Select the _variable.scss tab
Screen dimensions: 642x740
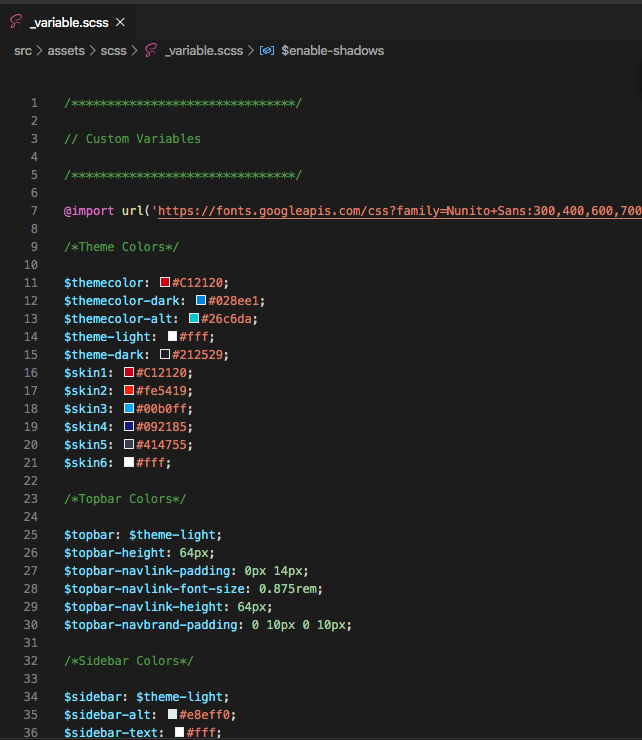click(x=68, y=22)
